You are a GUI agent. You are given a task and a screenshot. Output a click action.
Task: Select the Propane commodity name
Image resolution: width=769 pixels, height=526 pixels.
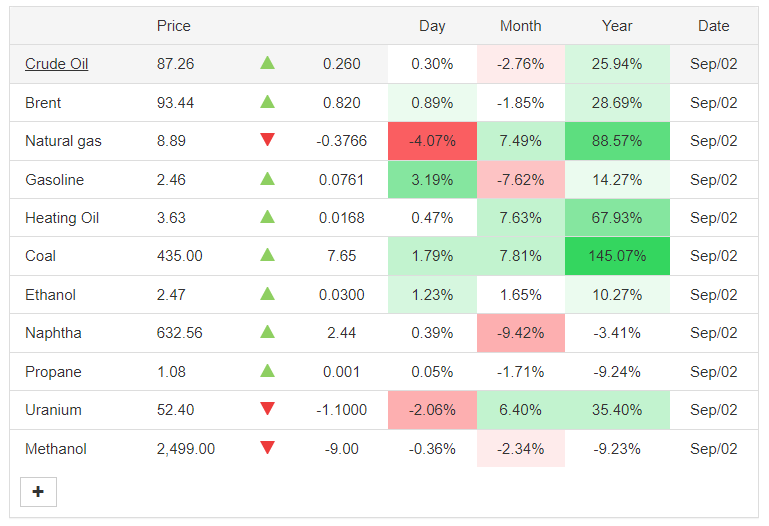pyautogui.click(x=53, y=372)
